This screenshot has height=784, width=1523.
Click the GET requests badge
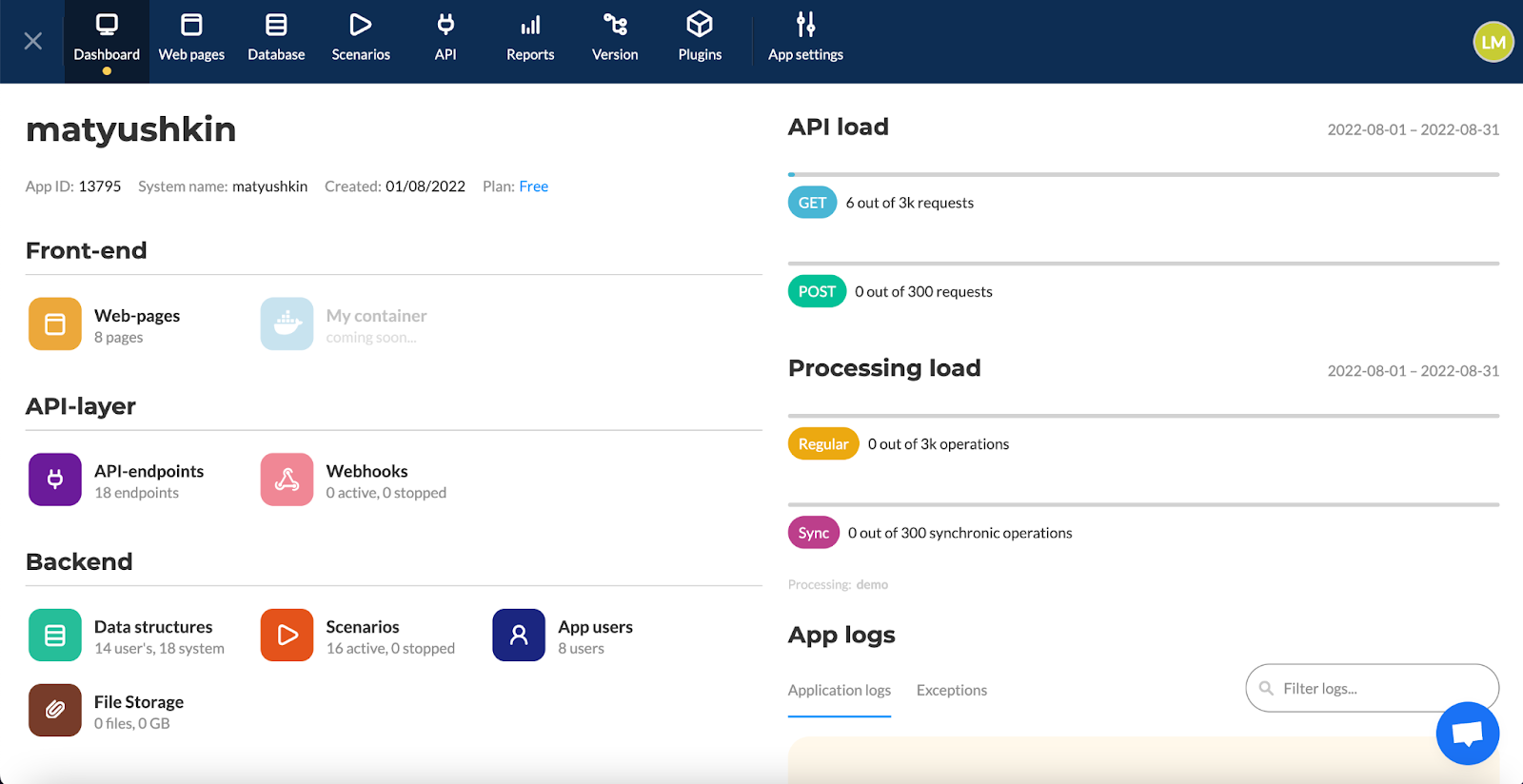[x=812, y=203]
